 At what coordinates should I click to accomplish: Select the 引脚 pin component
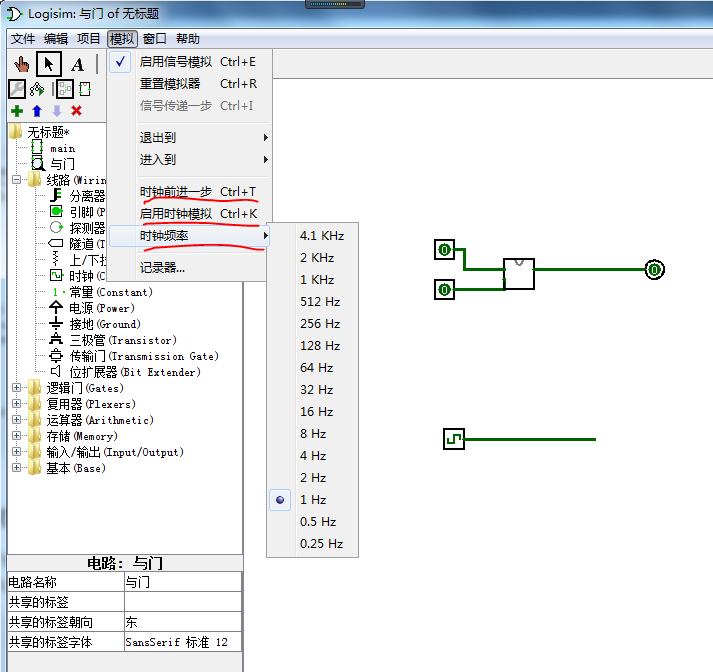click(x=77, y=212)
